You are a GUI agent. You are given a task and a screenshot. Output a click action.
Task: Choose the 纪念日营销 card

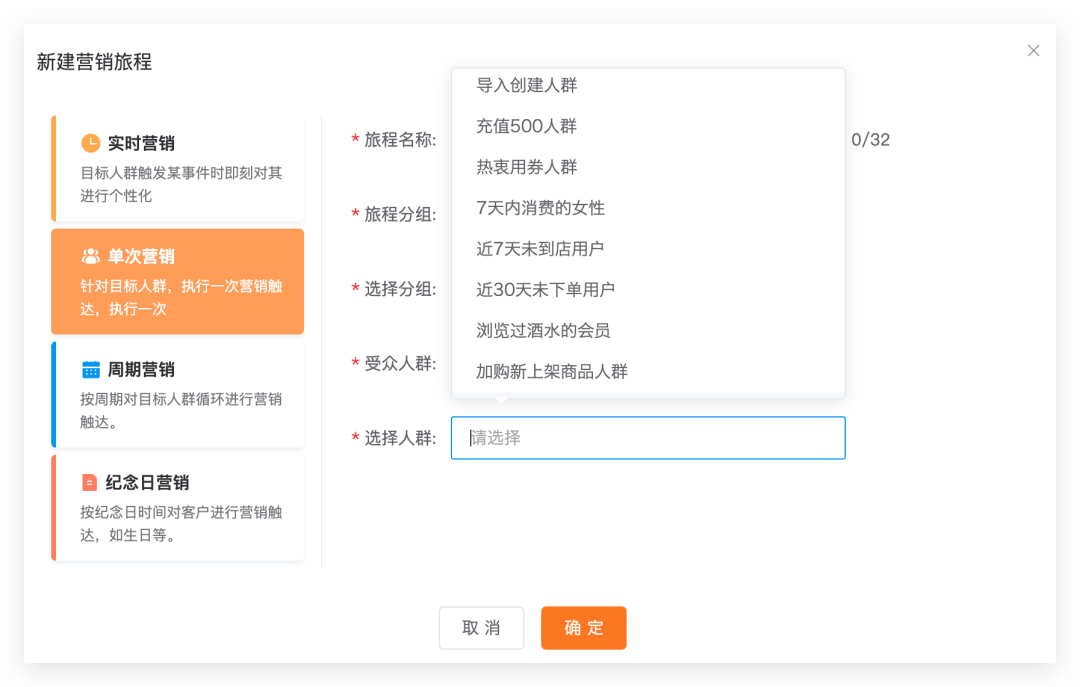coord(178,507)
